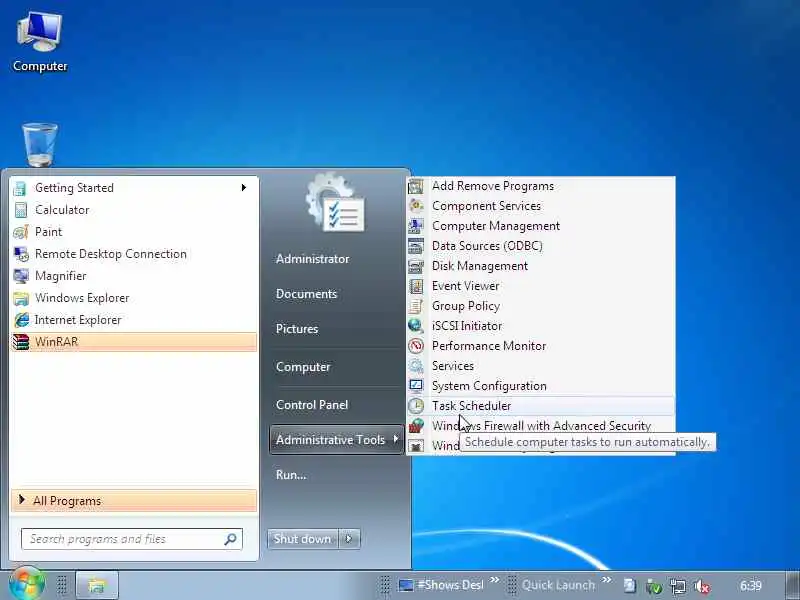This screenshot has width=800, height=600.
Task: Click the Performance Monitor icon
Action: coord(416,346)
